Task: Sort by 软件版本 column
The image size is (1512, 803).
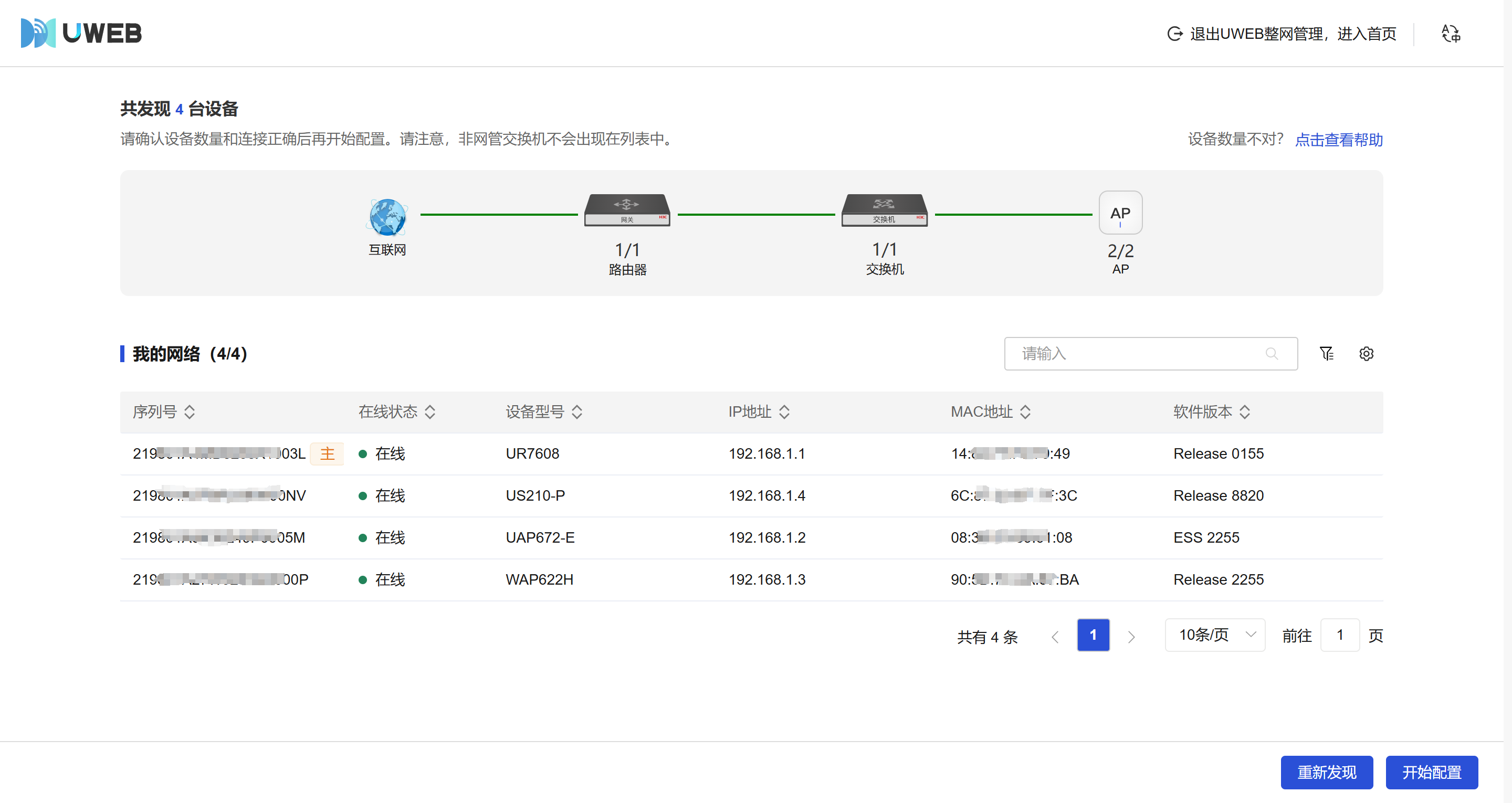Action: pos(1244,412)
